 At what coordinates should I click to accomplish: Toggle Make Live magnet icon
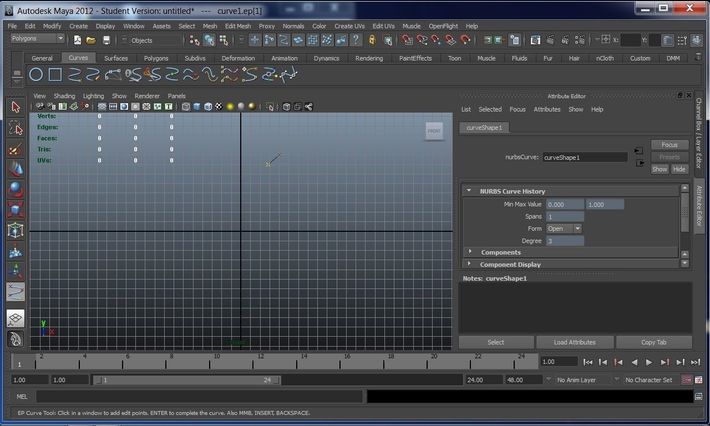(465, 40)
